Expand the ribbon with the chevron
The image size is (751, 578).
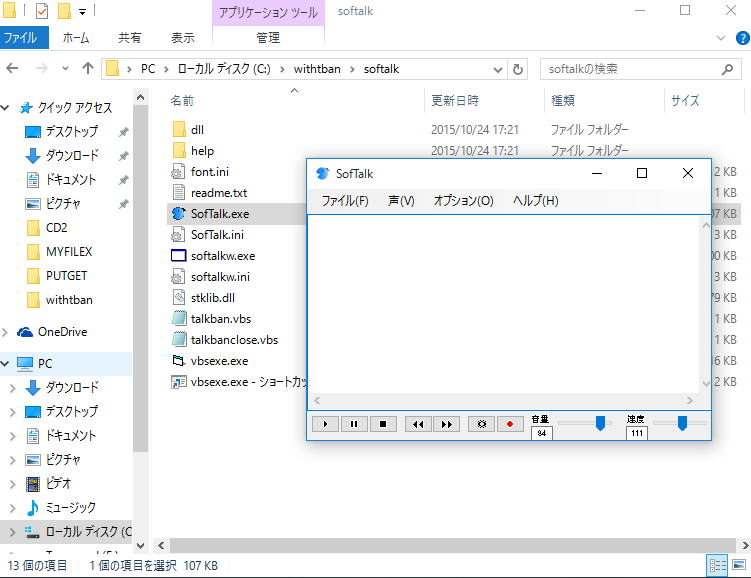pyautogui.click(x=721, y=38)
